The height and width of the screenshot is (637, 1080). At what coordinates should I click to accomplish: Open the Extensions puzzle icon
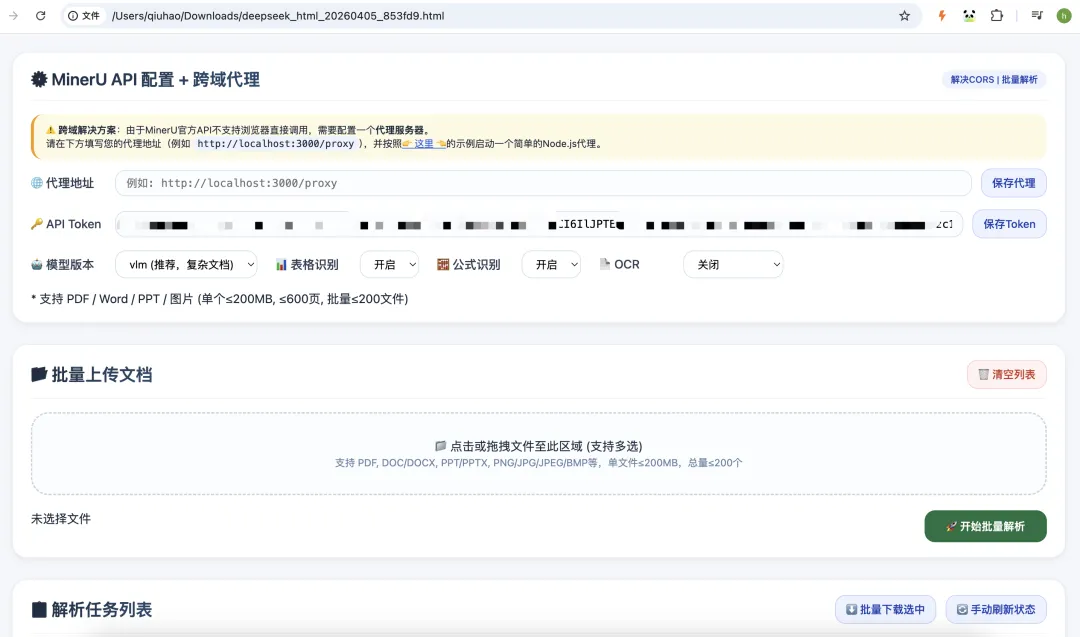click(997, 15)
